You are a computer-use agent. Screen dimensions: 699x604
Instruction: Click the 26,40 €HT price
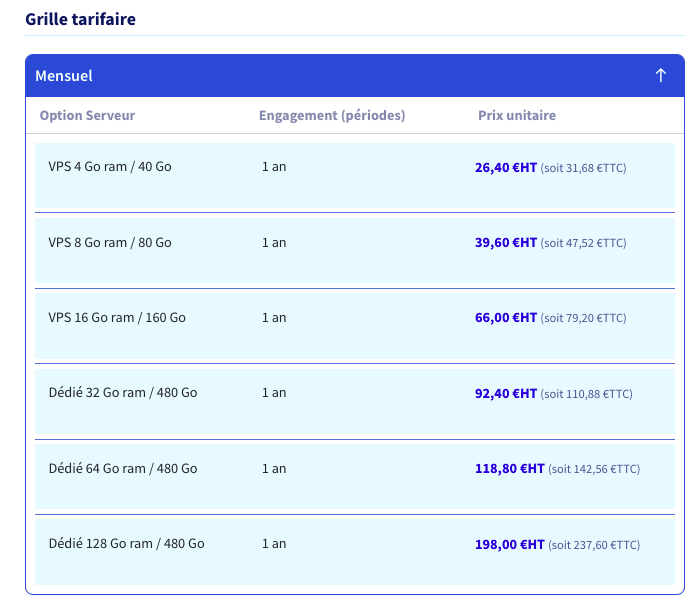point(506,168)
